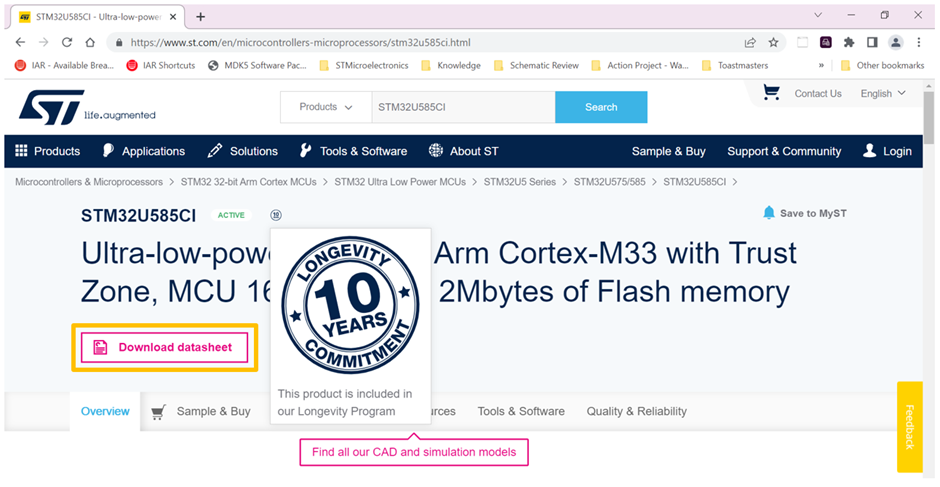Open the yellow Feedback tab
This screenshot has width=940, height=487.
pos(909,426)
